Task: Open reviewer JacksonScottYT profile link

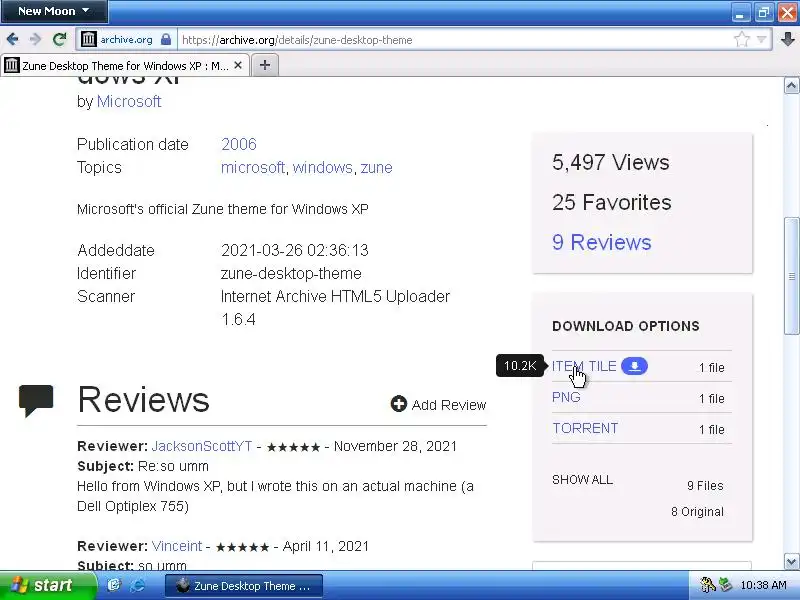Action: pos(202,446)
